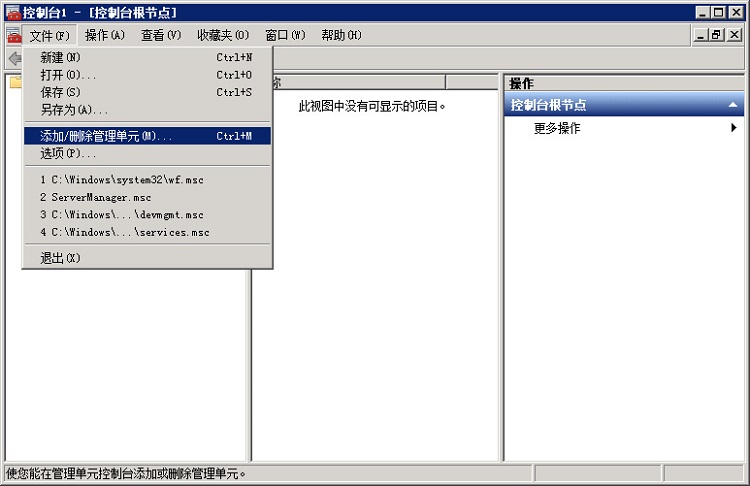This screenshot has height=486, width=750.
Task: Choose 打开(O)... from the file menu
Action: pos(147,75)
